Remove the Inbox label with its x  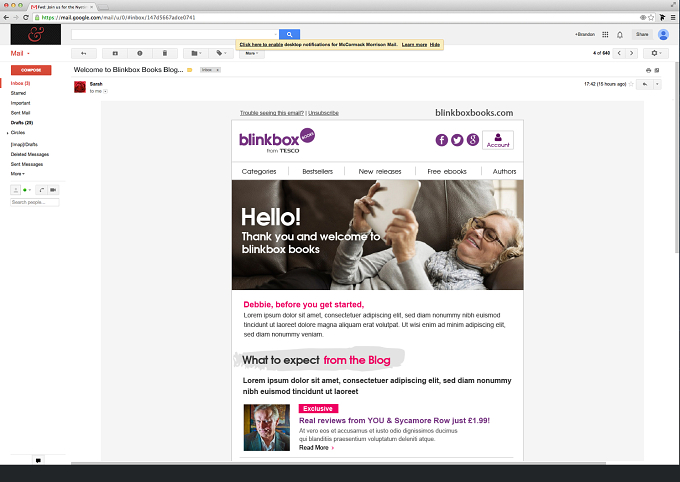pos(218,70)
